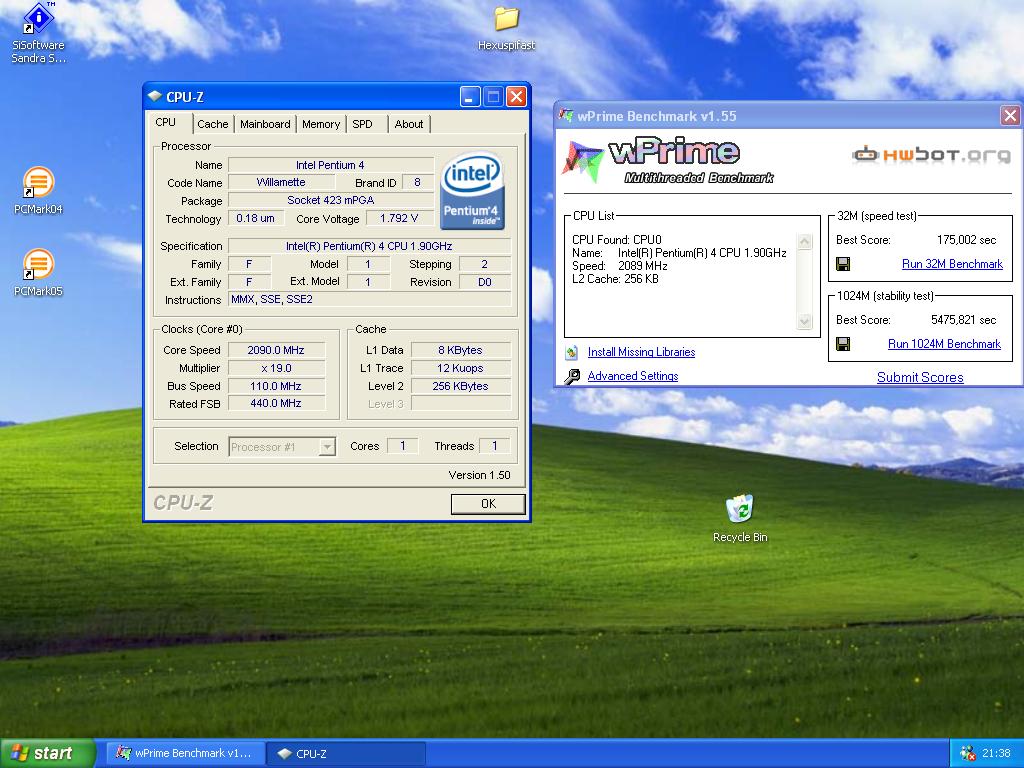Image resolution: width=1024 pixels, height=768 pixels.
Task: Click the taskbar clock showing 21:38
Action: pyautogui.click(x=996, y=753)
